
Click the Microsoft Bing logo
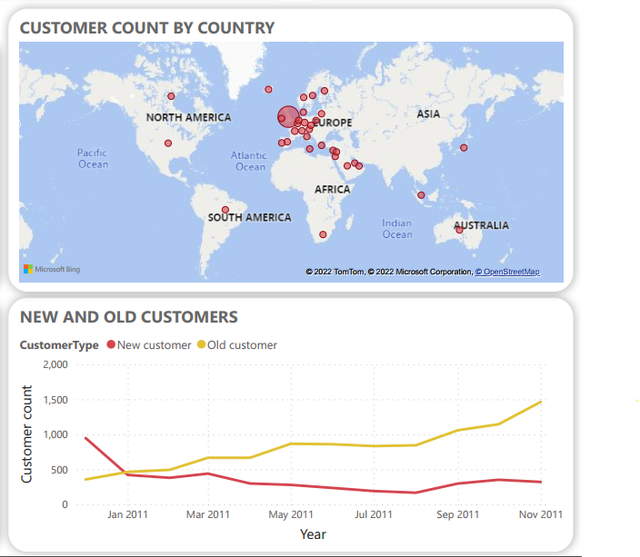52,269
